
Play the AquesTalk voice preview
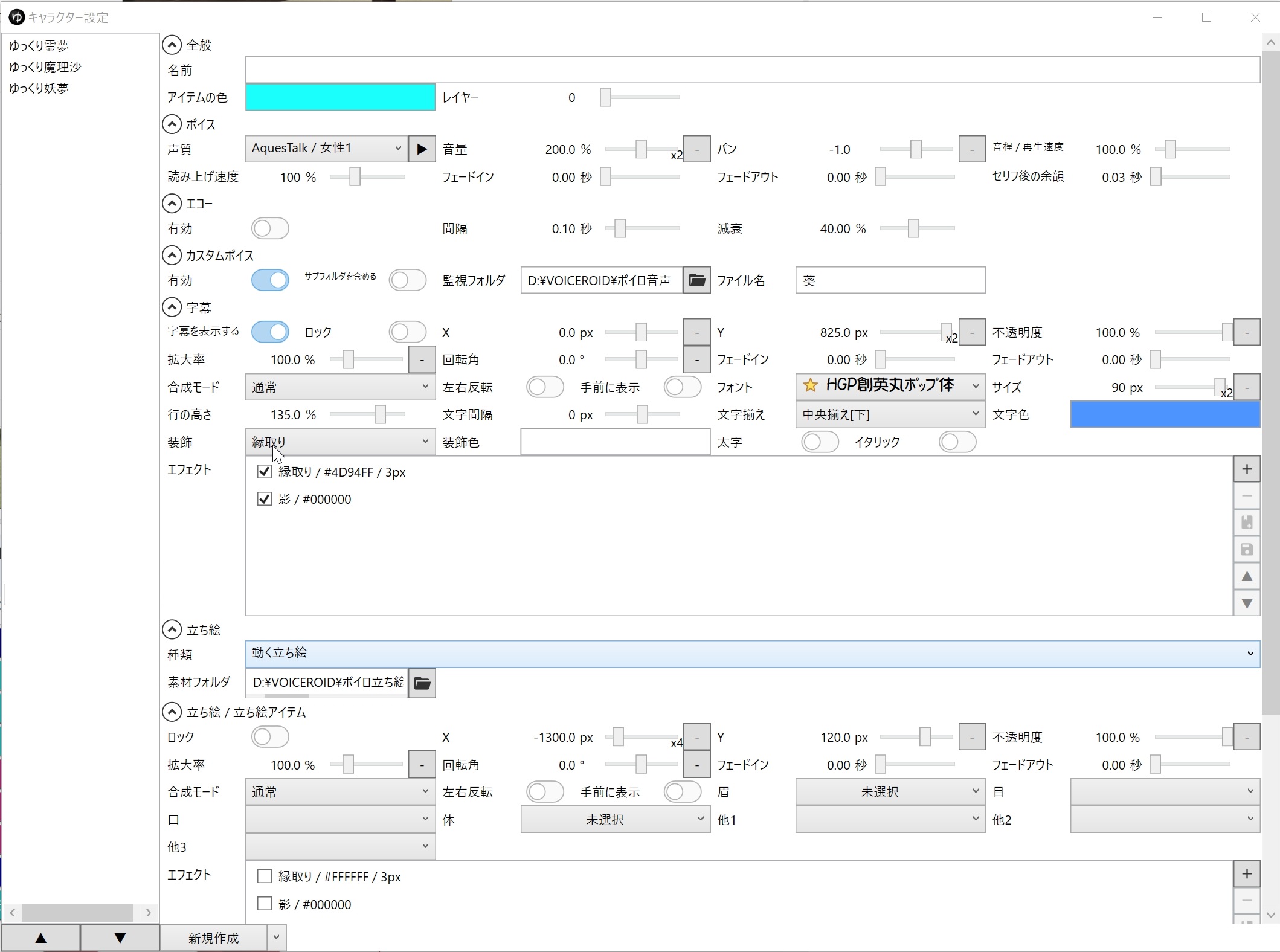coord(422,149)
